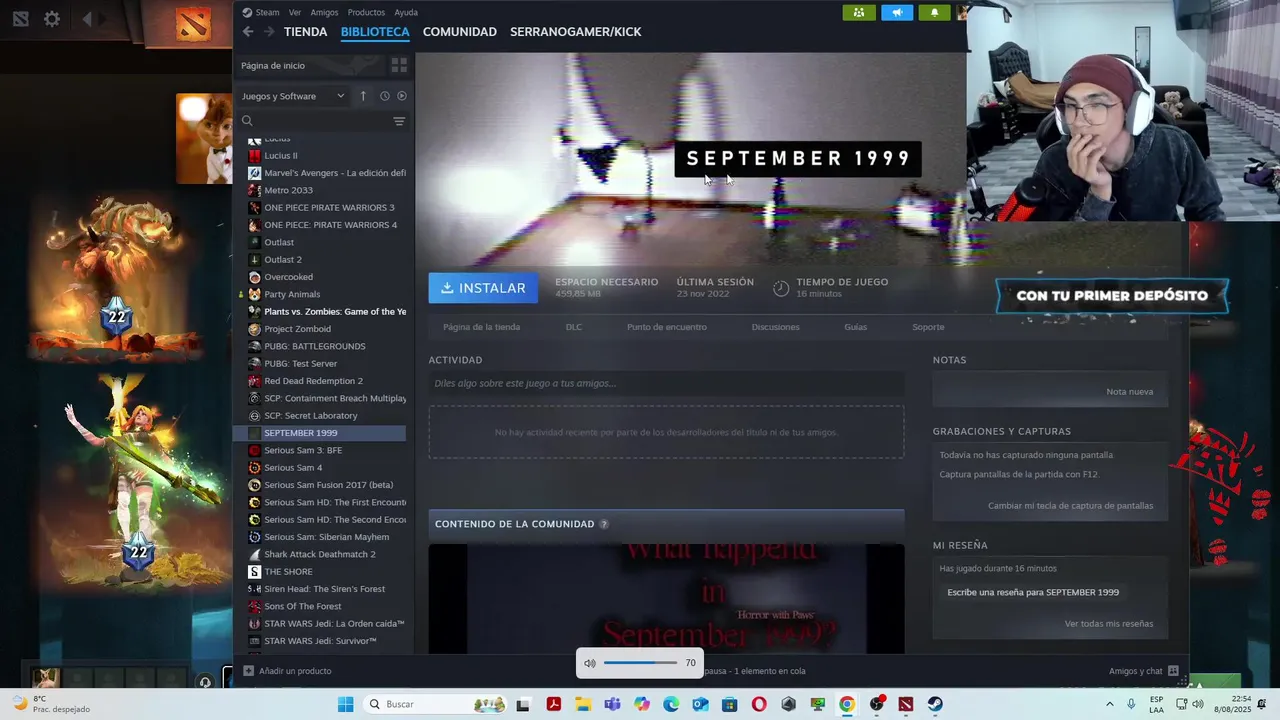This screenshot has width=1280, height=720.
Task: Open the Productos menu
Action: (x=366, y=12)
